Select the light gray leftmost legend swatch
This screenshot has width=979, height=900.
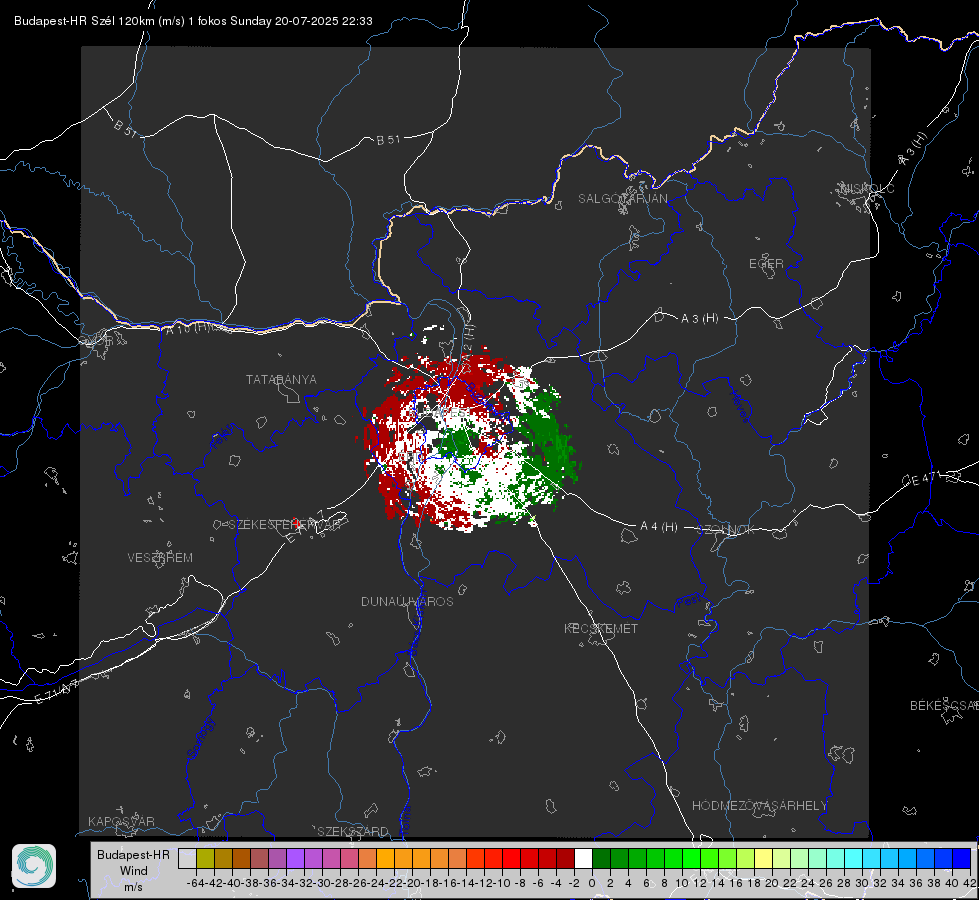(x=187, y=858)
